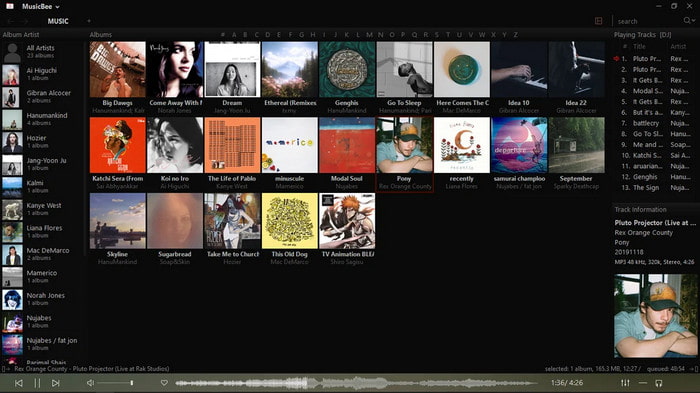
Task: Open the Album Artist panel header
Action: [21, 34]
